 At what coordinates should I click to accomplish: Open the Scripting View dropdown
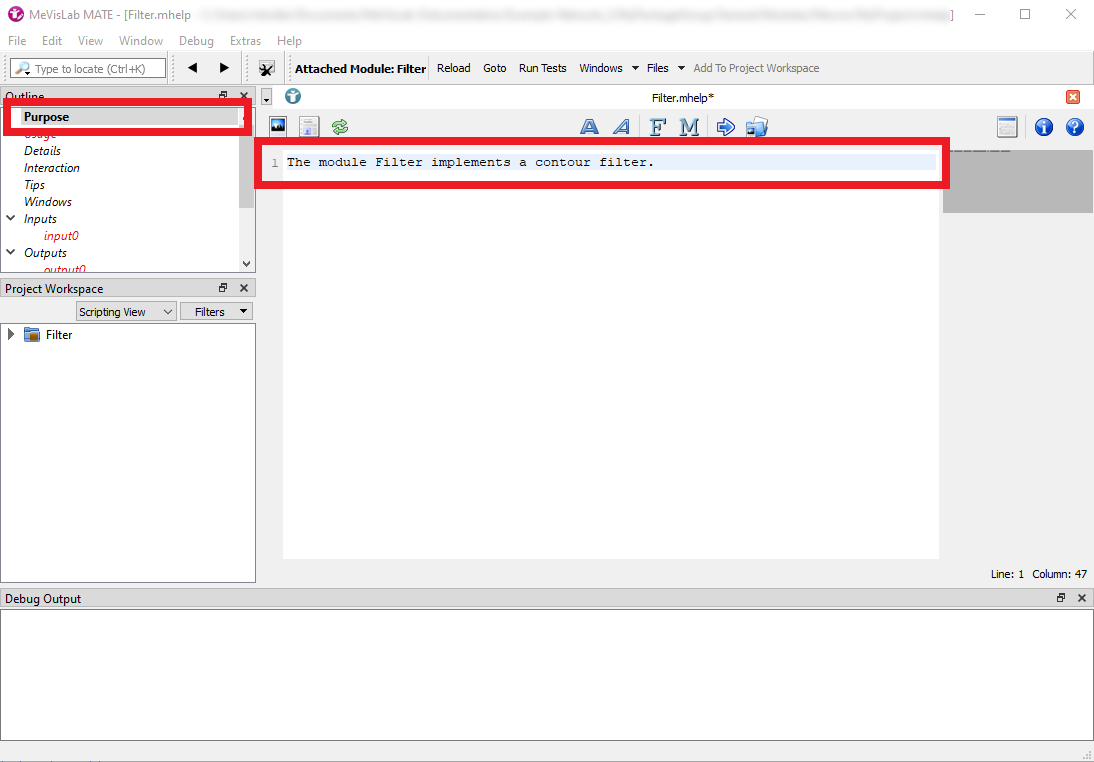click(x=126, y=312)
